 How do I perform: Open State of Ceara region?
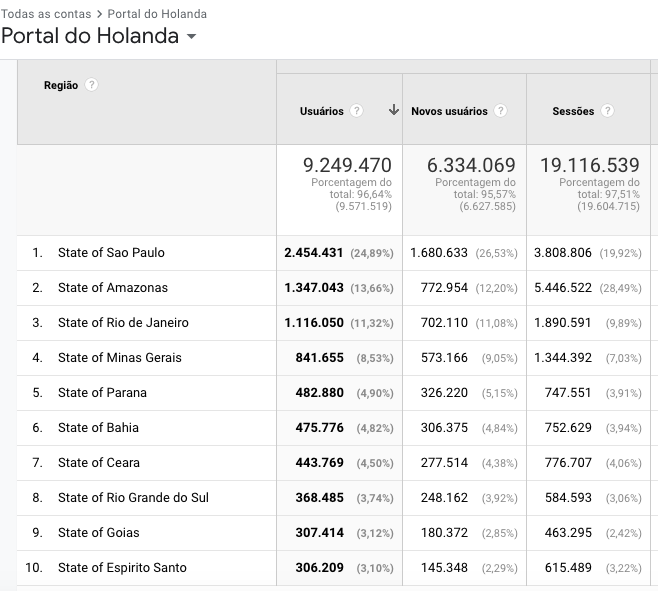tap(99, 463)
